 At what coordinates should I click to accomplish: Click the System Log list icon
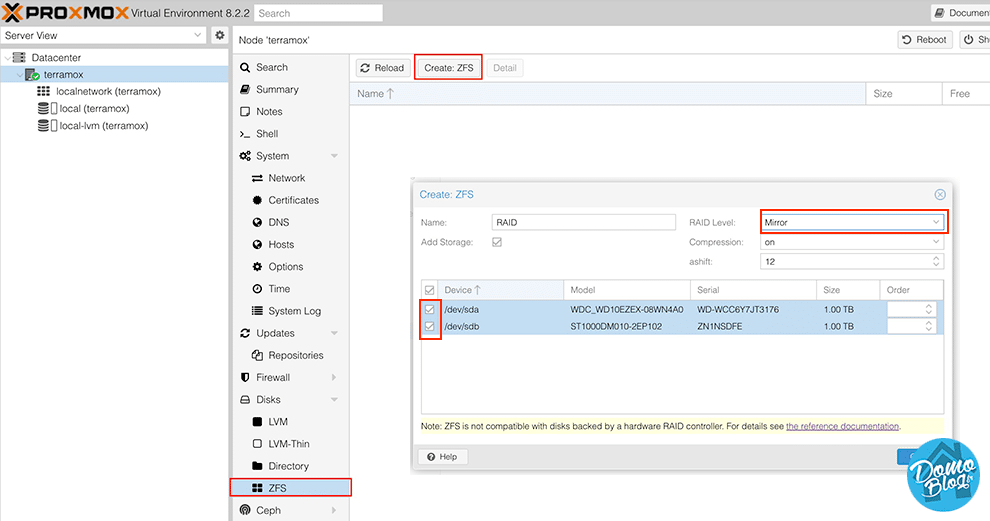coord(257,311)
